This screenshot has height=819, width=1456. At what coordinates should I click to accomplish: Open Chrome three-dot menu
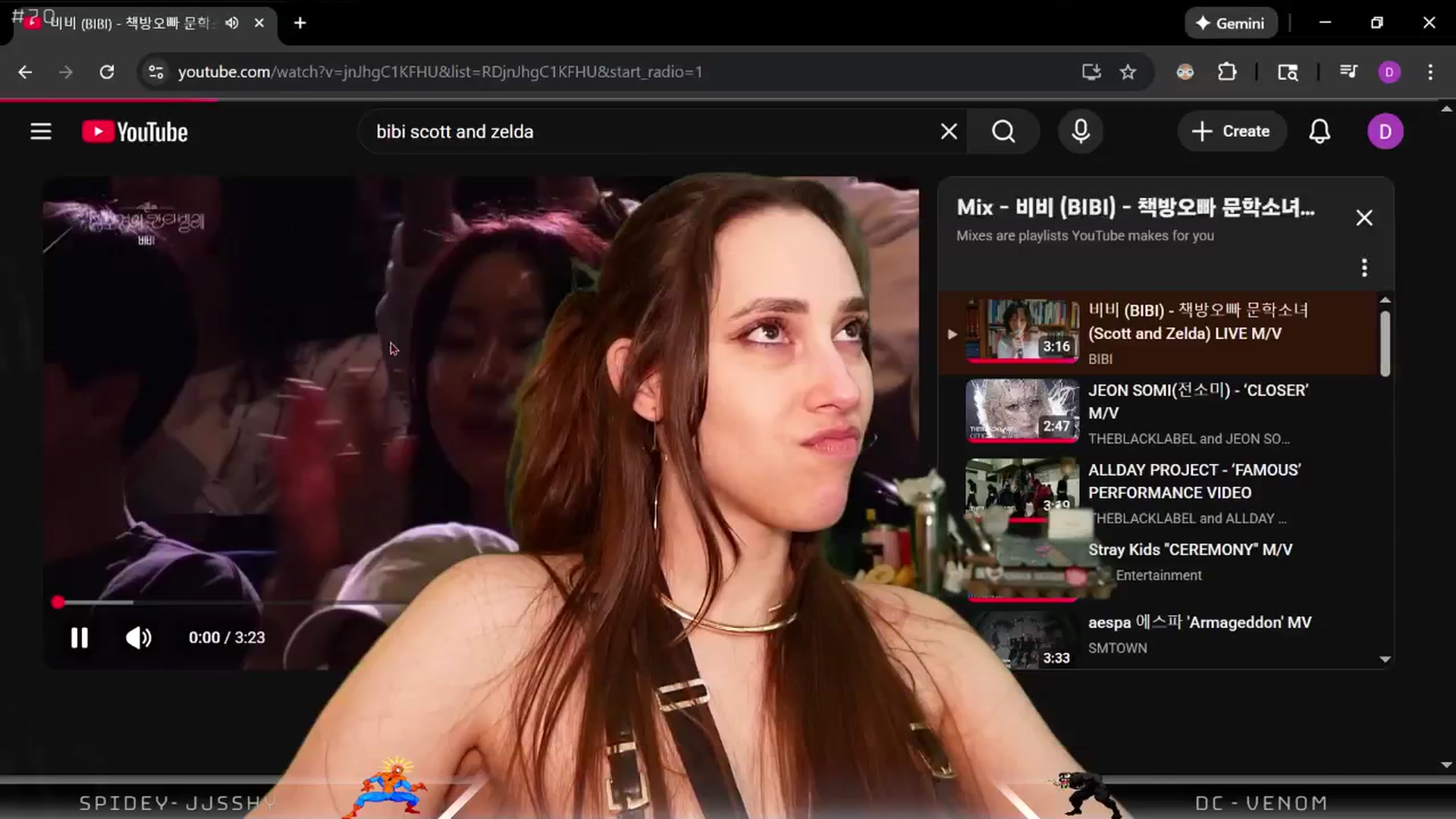click(1430, 72)
